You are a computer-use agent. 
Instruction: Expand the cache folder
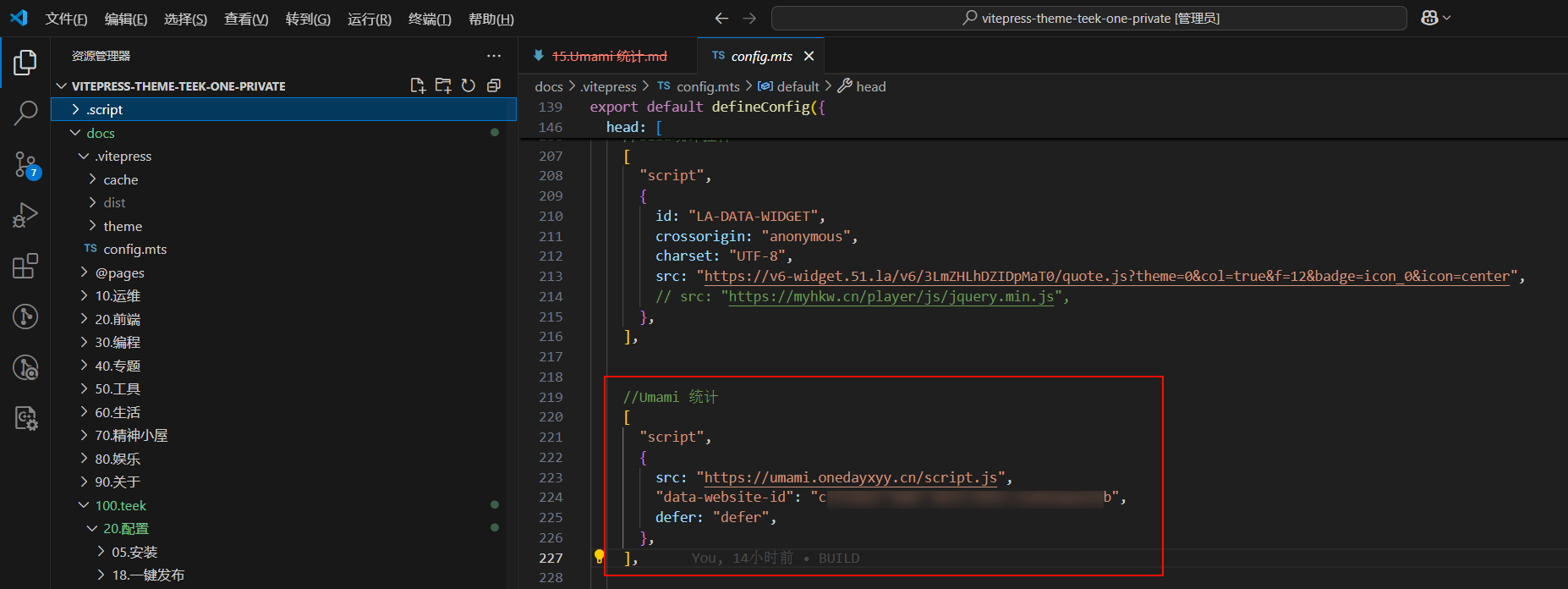[x=283, y=179]
